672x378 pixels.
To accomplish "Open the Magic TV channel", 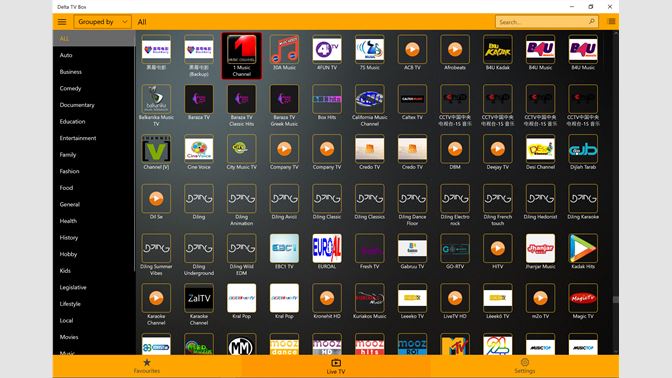I will pyautogui.click(x=583, y=301).
